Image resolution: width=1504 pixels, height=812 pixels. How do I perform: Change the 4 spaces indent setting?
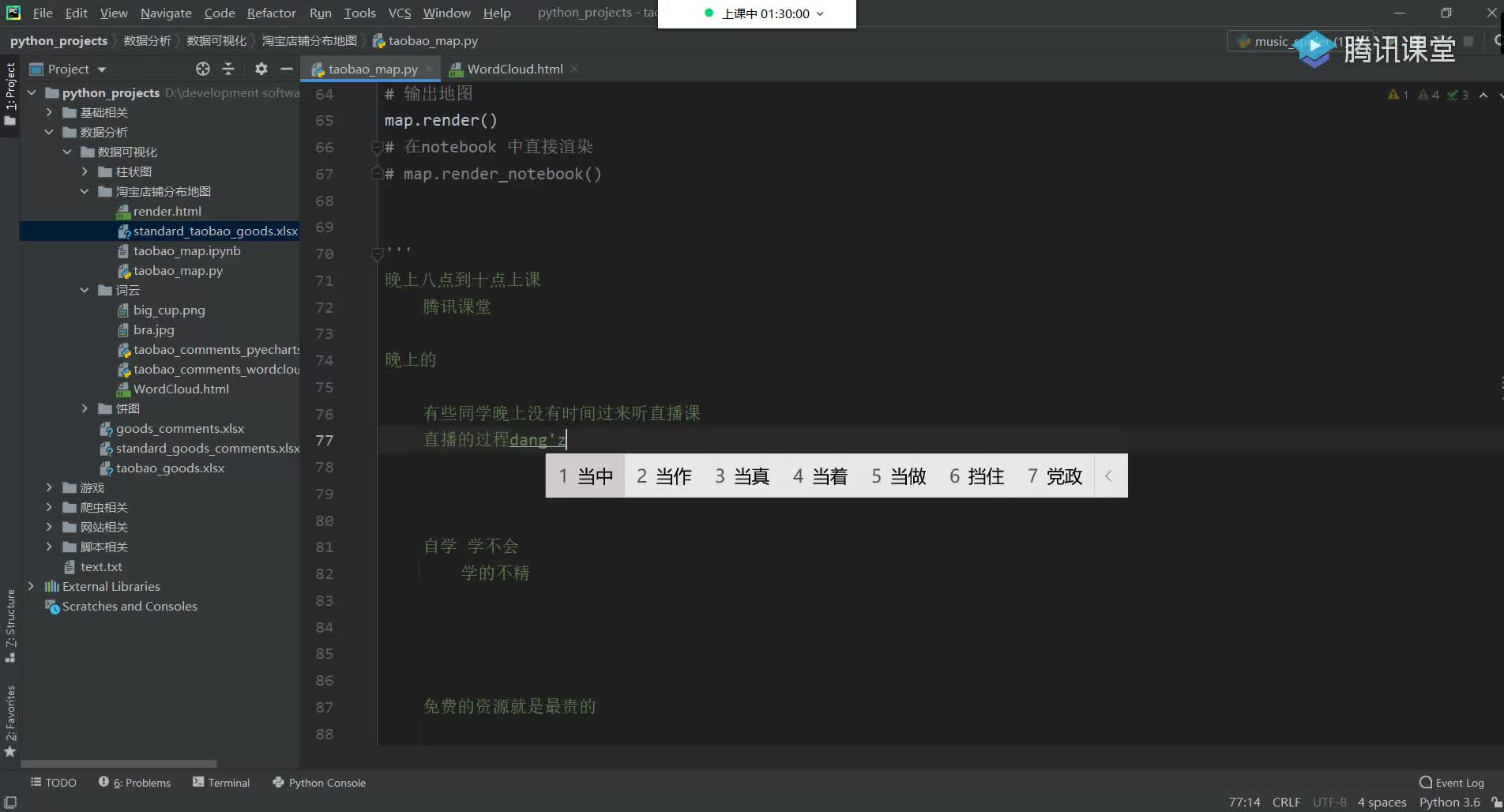coord(1382,802)
